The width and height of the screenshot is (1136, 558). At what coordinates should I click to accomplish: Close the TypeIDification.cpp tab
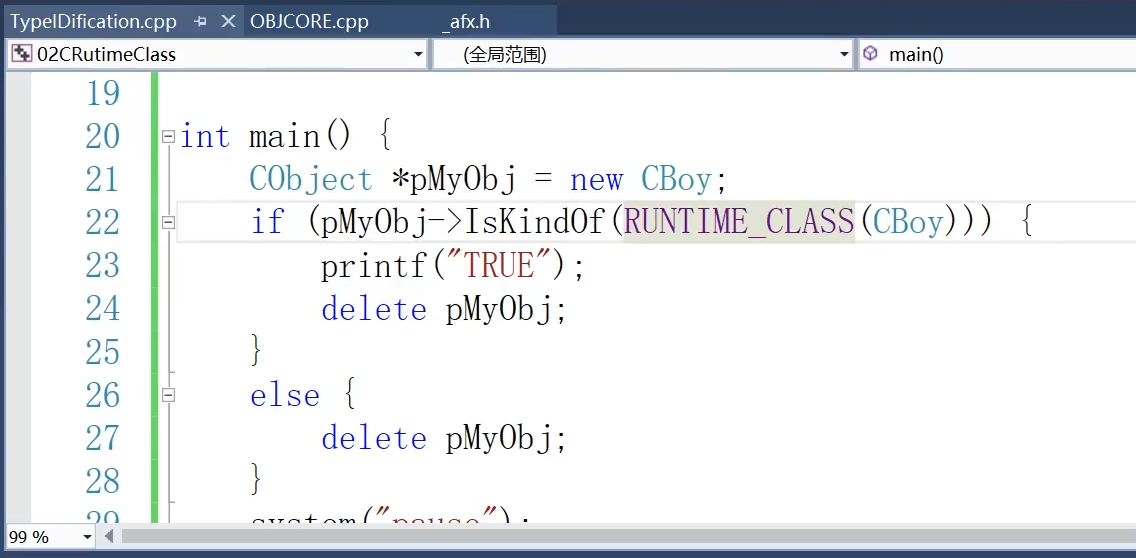coord(228,22)
